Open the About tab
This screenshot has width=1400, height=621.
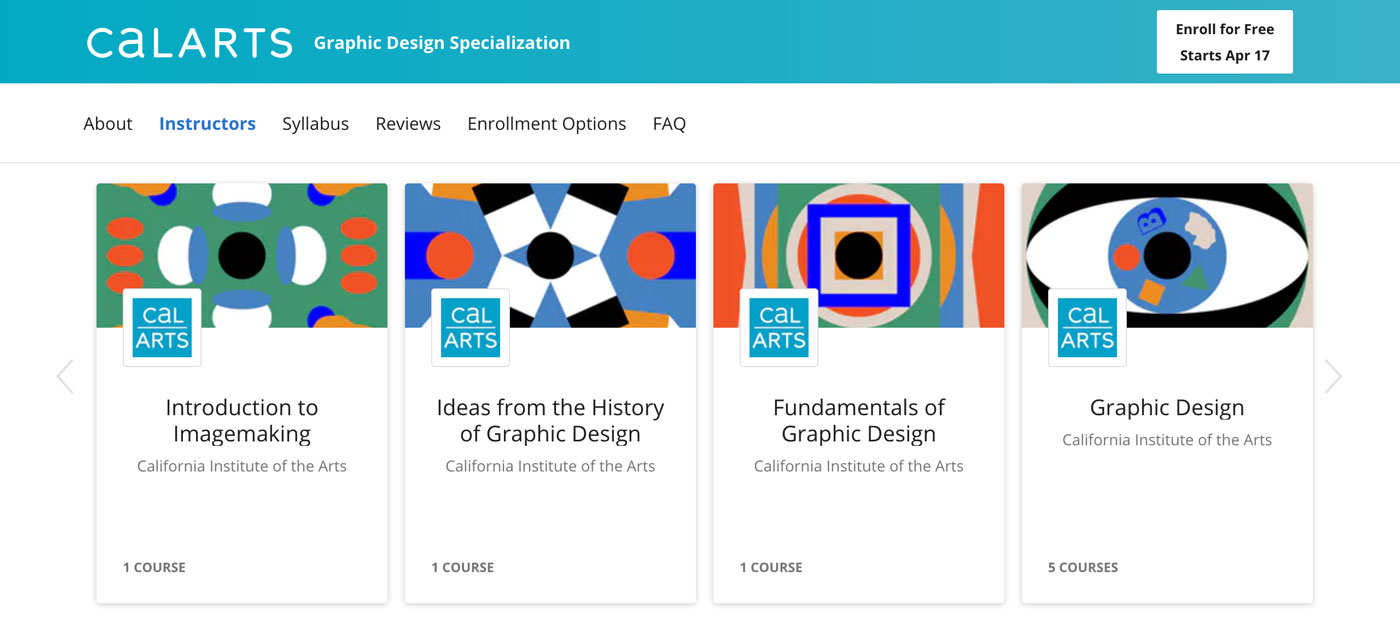[108, 124]
